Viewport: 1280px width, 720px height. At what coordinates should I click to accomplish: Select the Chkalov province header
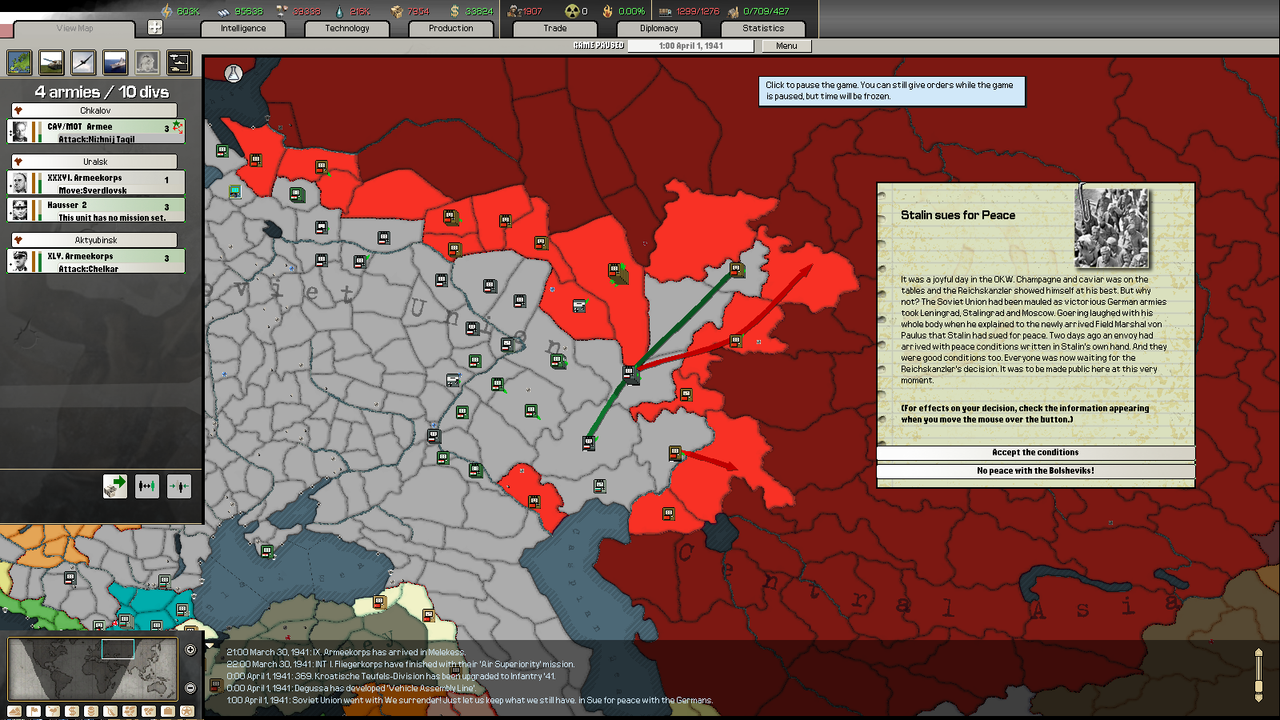95,110
